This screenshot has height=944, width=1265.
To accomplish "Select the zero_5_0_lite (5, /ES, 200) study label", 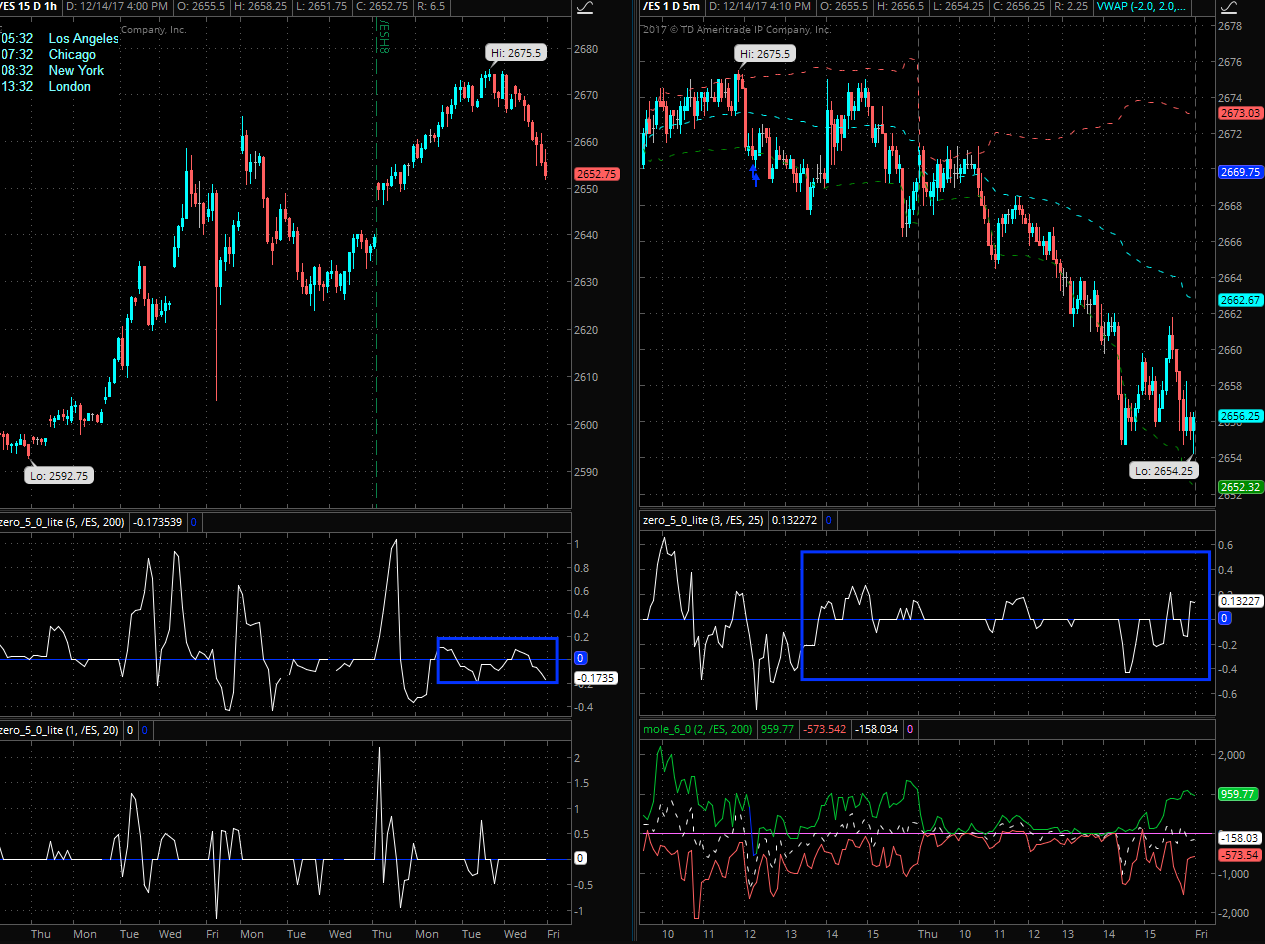I will pos(58,521).
